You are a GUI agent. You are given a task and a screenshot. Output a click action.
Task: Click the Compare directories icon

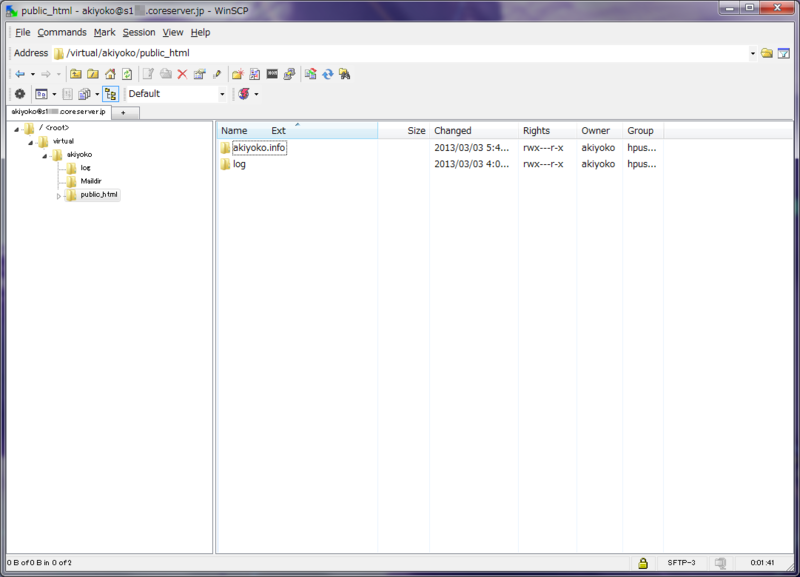point(310,74)
